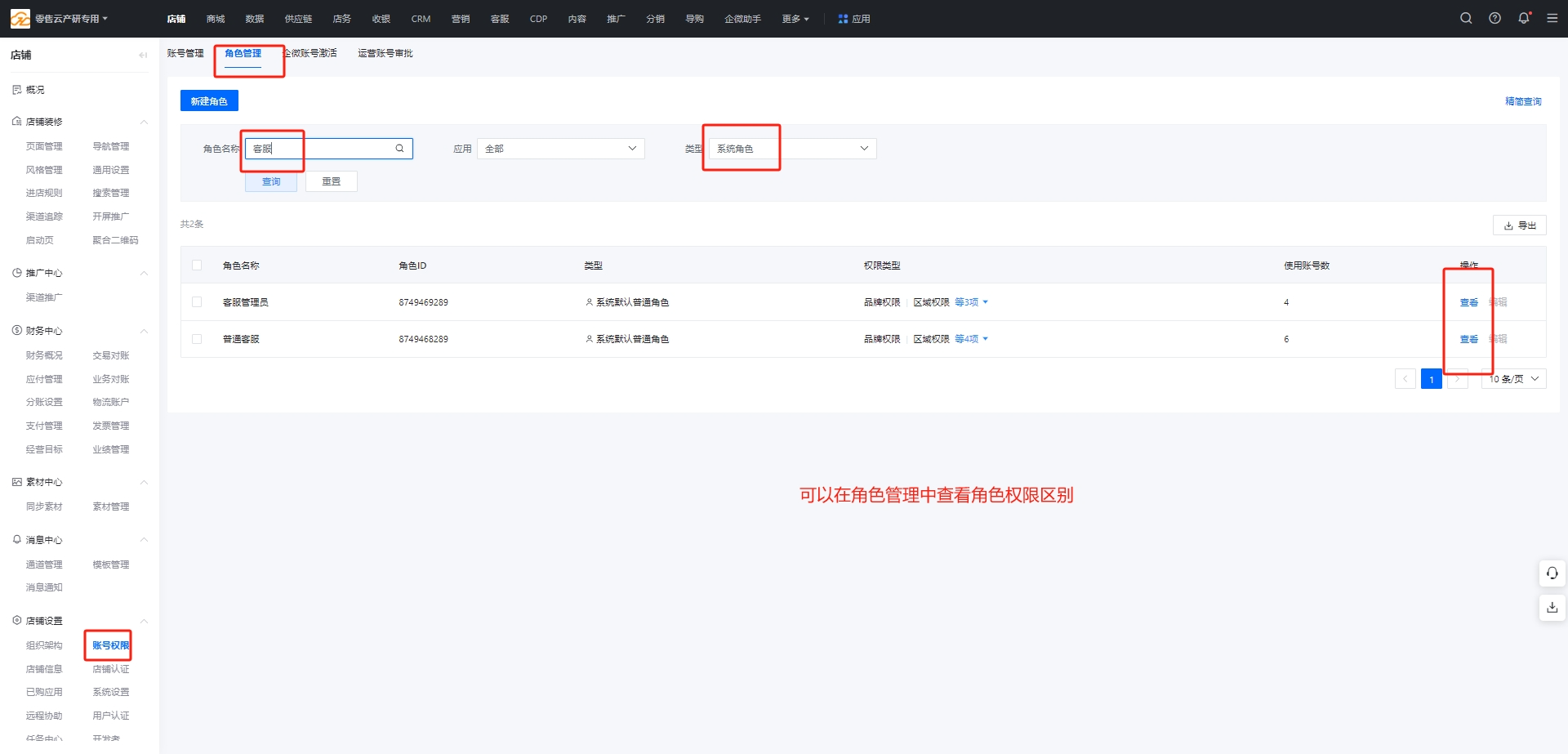This screenshot has height=754, width=1568.
Task: Open the hamburger menu at the top right
Action: (x=1552, y=18)
